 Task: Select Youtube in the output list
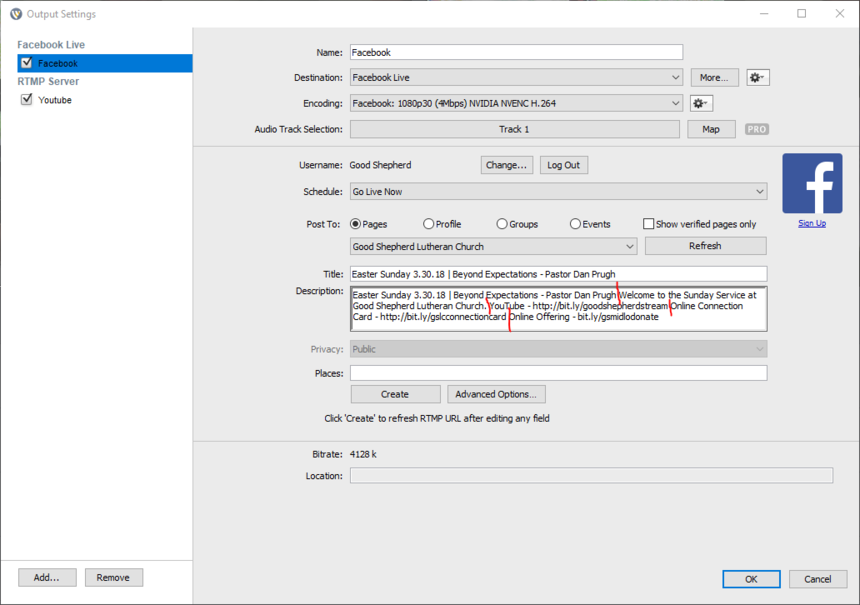click(55, 100)
